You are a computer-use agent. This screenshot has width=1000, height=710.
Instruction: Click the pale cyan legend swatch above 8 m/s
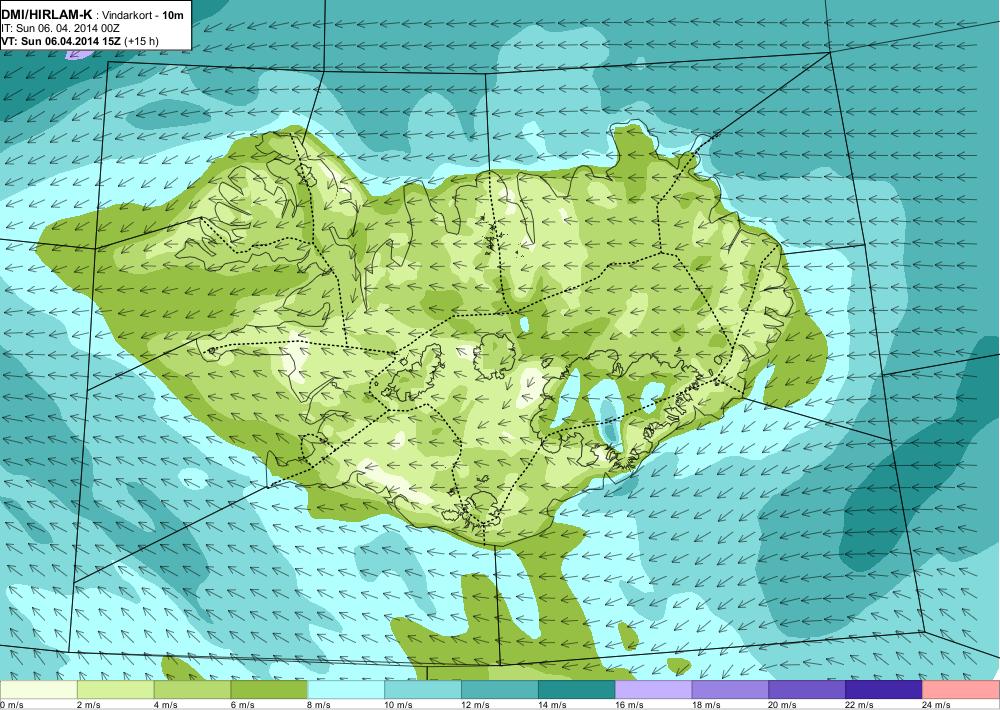coord(346,690)
